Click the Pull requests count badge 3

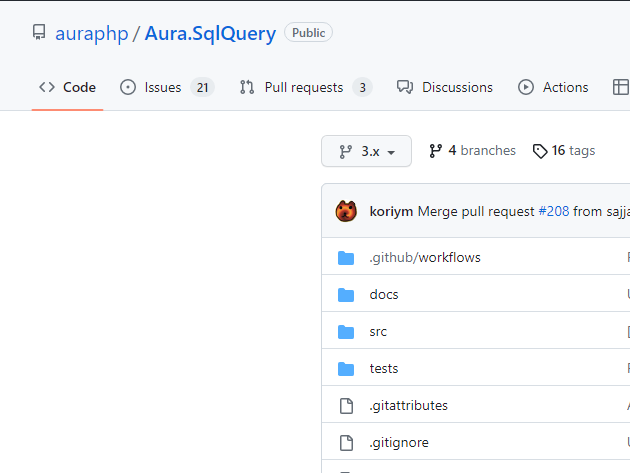click(x=362, y=87)
